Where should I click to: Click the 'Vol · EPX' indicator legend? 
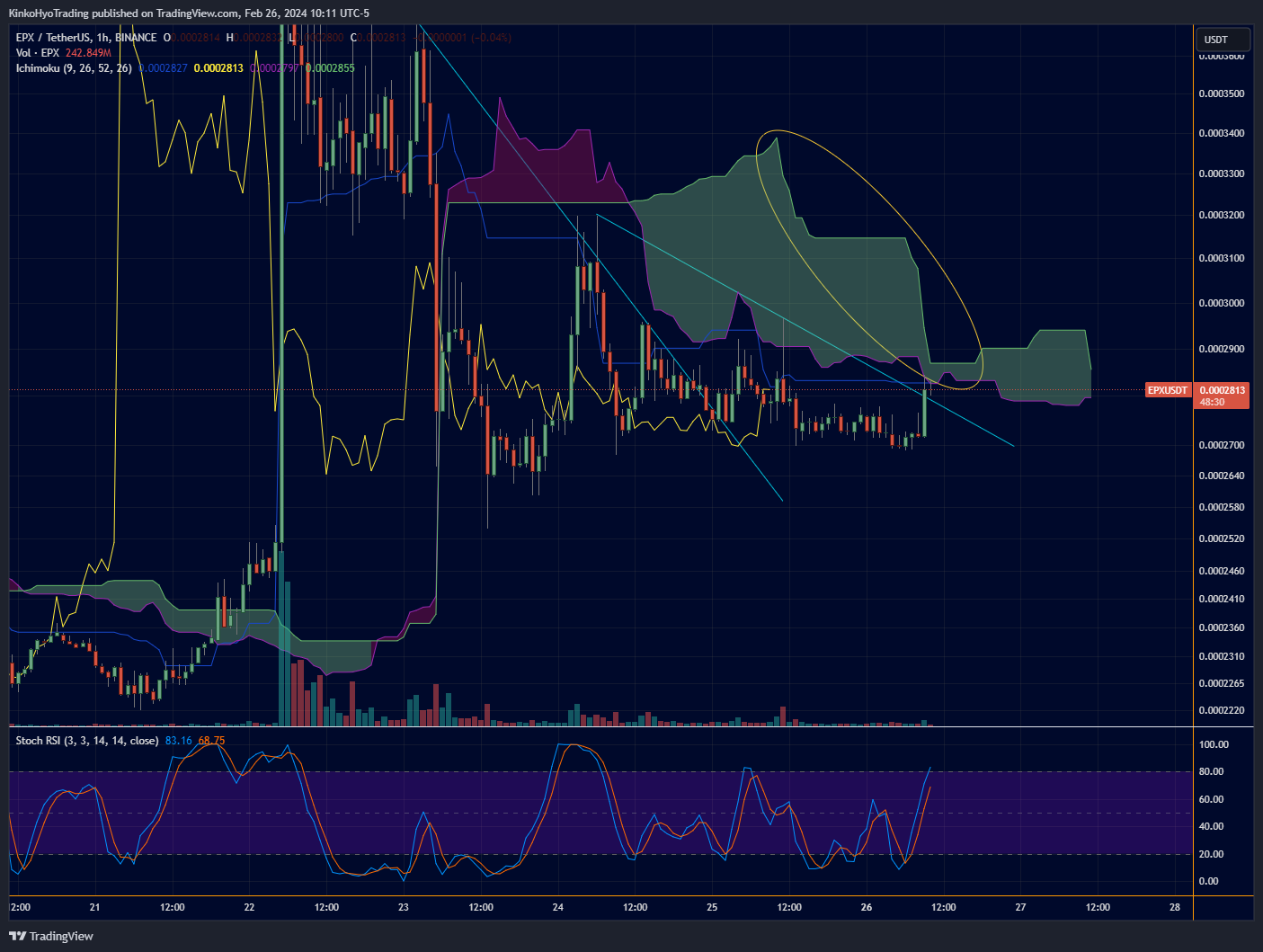(x=38, y=53)
